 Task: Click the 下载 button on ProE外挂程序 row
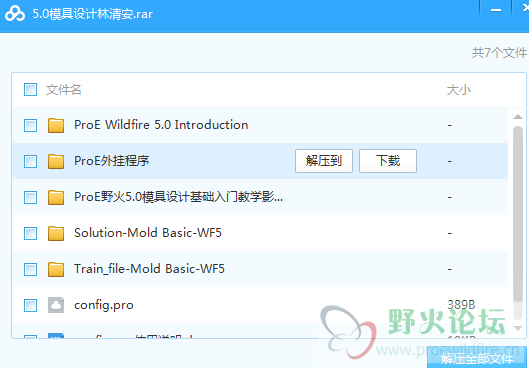pyautogui.click(x=388, y=161)
